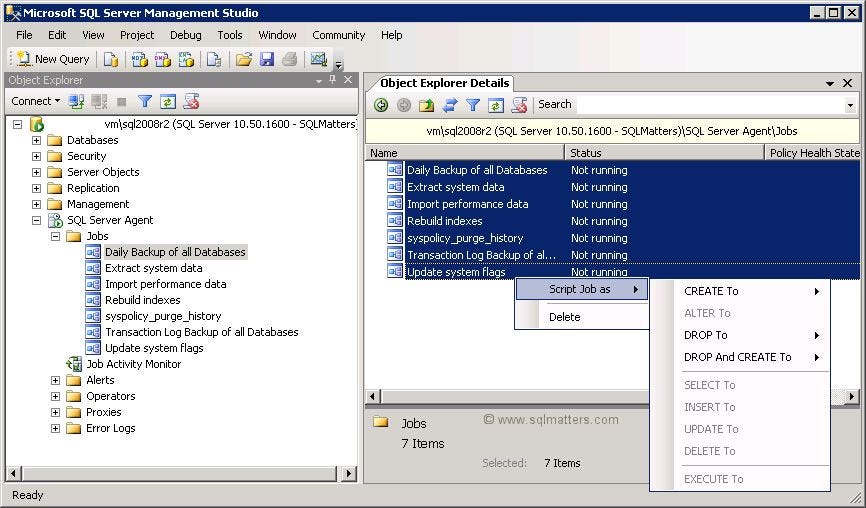This screenshot has width=866, height=508.
Task: Click the Search input field
Action: pyautogui.click(x=710, y=104)
